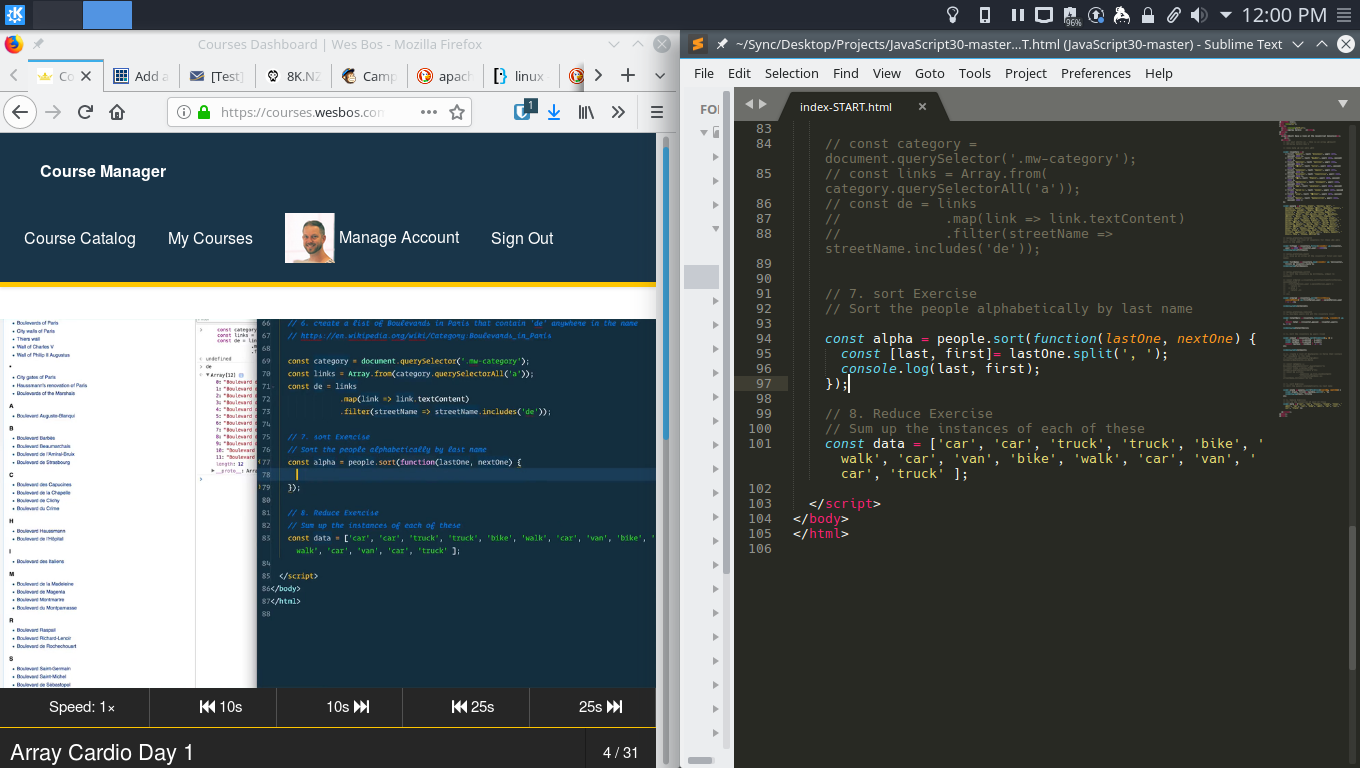Open a new Firefox tab

click(628, 75)
